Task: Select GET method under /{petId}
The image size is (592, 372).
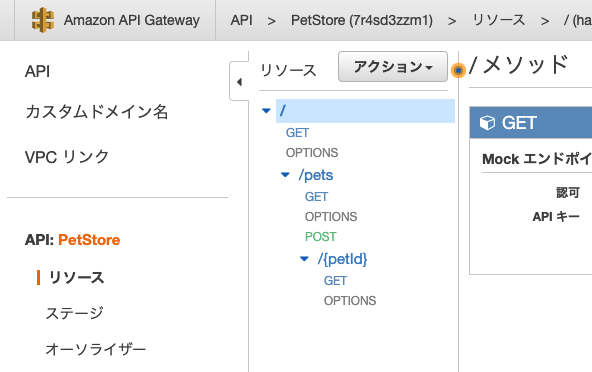Action: [x=335, y=281]
